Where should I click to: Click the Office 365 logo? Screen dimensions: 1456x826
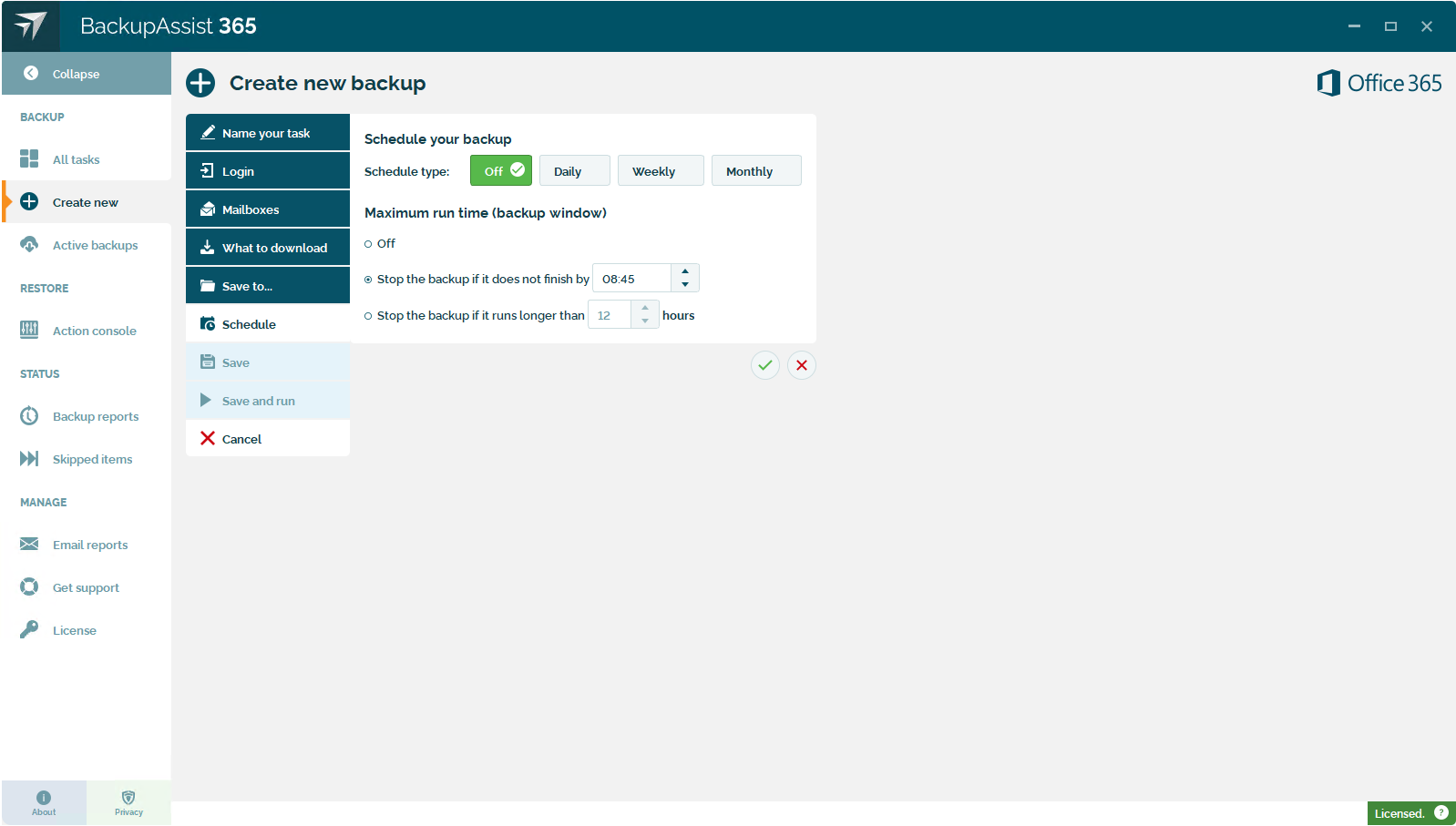[x=1379, y=83]
